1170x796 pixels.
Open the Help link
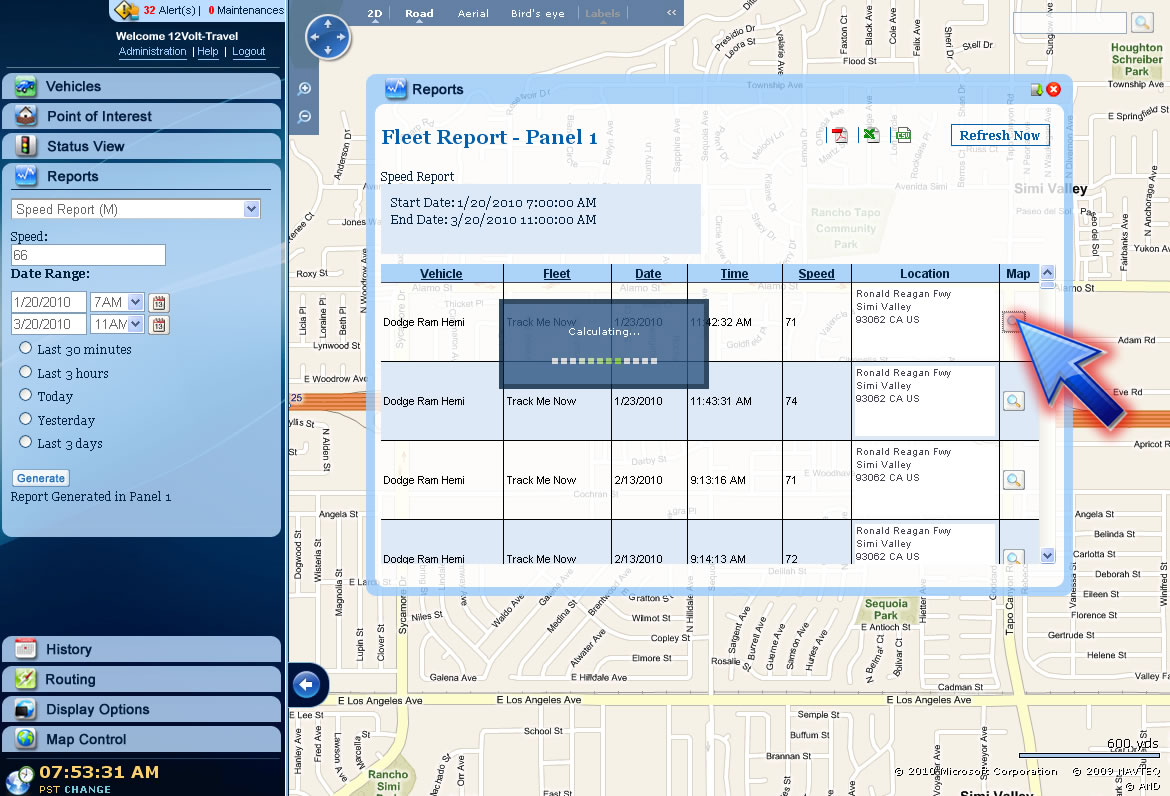click(x=207, y=51)
